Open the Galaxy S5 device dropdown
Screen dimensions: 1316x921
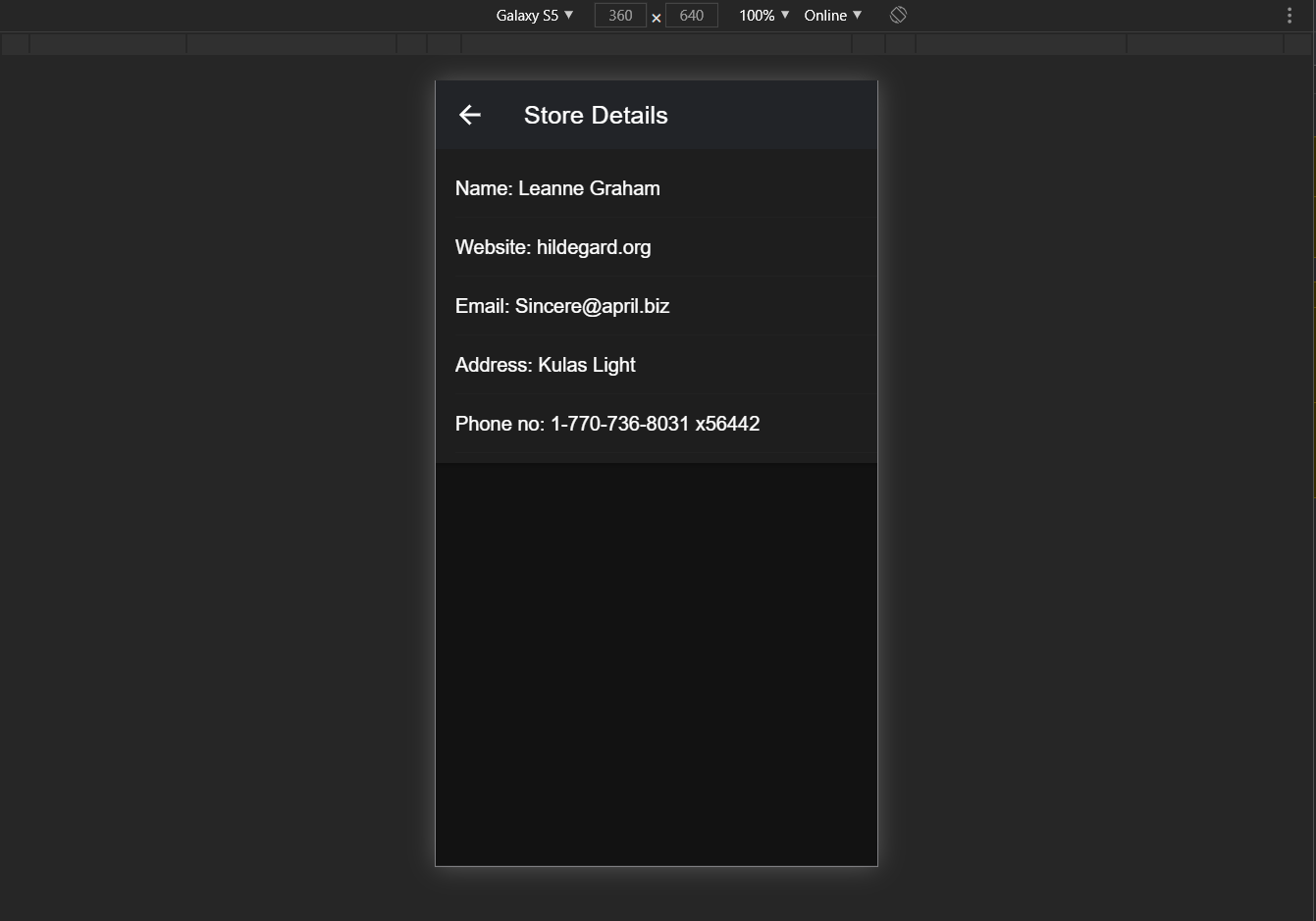[528, 15]
